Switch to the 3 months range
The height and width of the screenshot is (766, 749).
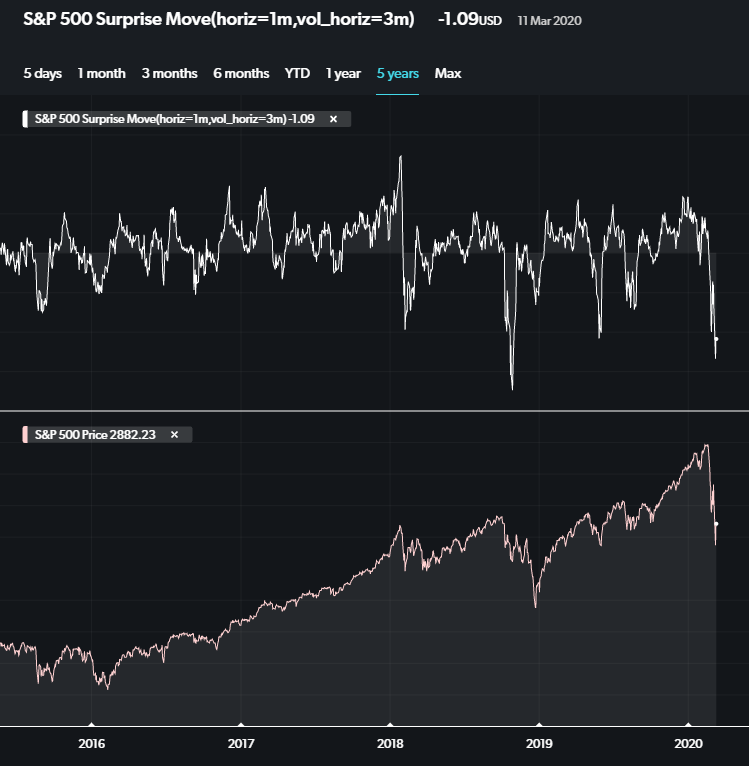170,73
